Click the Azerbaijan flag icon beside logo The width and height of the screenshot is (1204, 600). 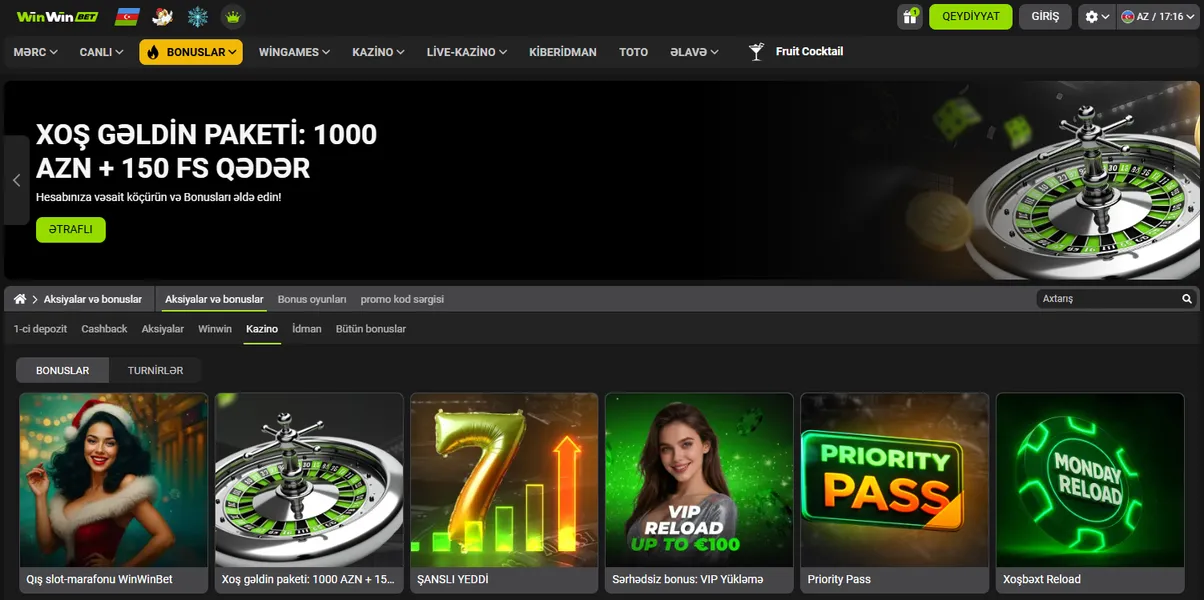pyautogui.click(x=127, y=17)
